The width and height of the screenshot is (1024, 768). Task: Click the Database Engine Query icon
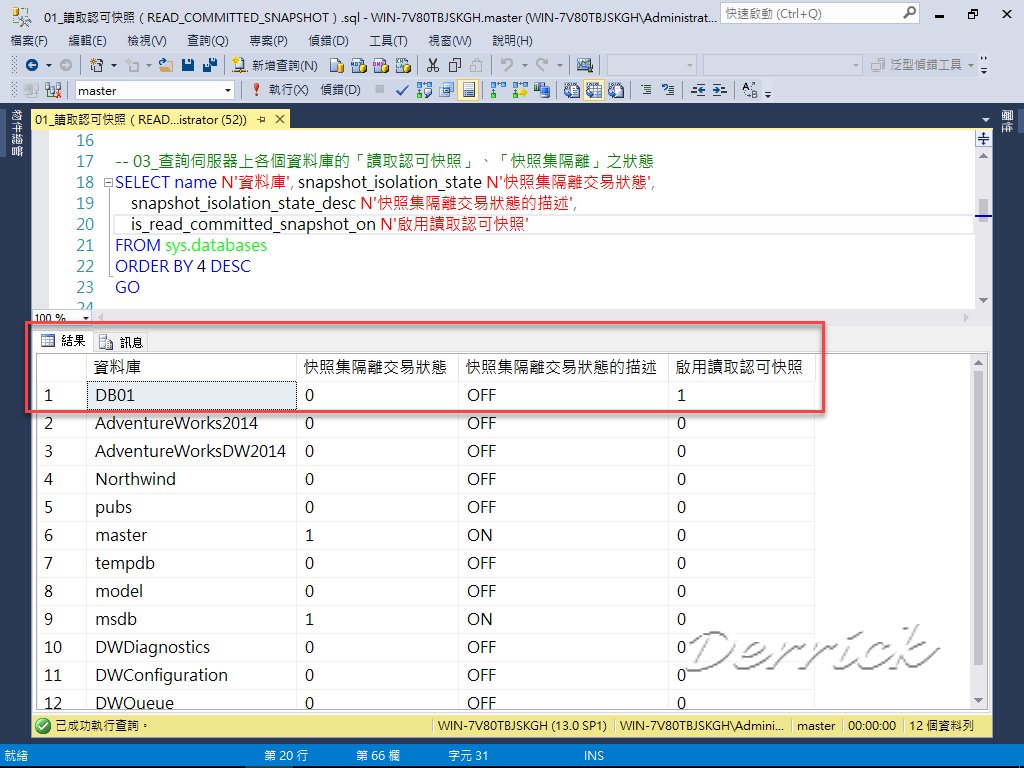pos(337,65)
